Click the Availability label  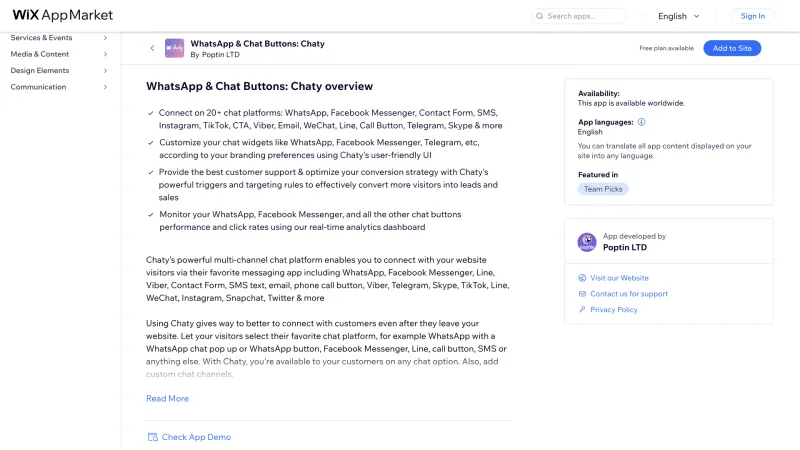(x=598, y=93)
